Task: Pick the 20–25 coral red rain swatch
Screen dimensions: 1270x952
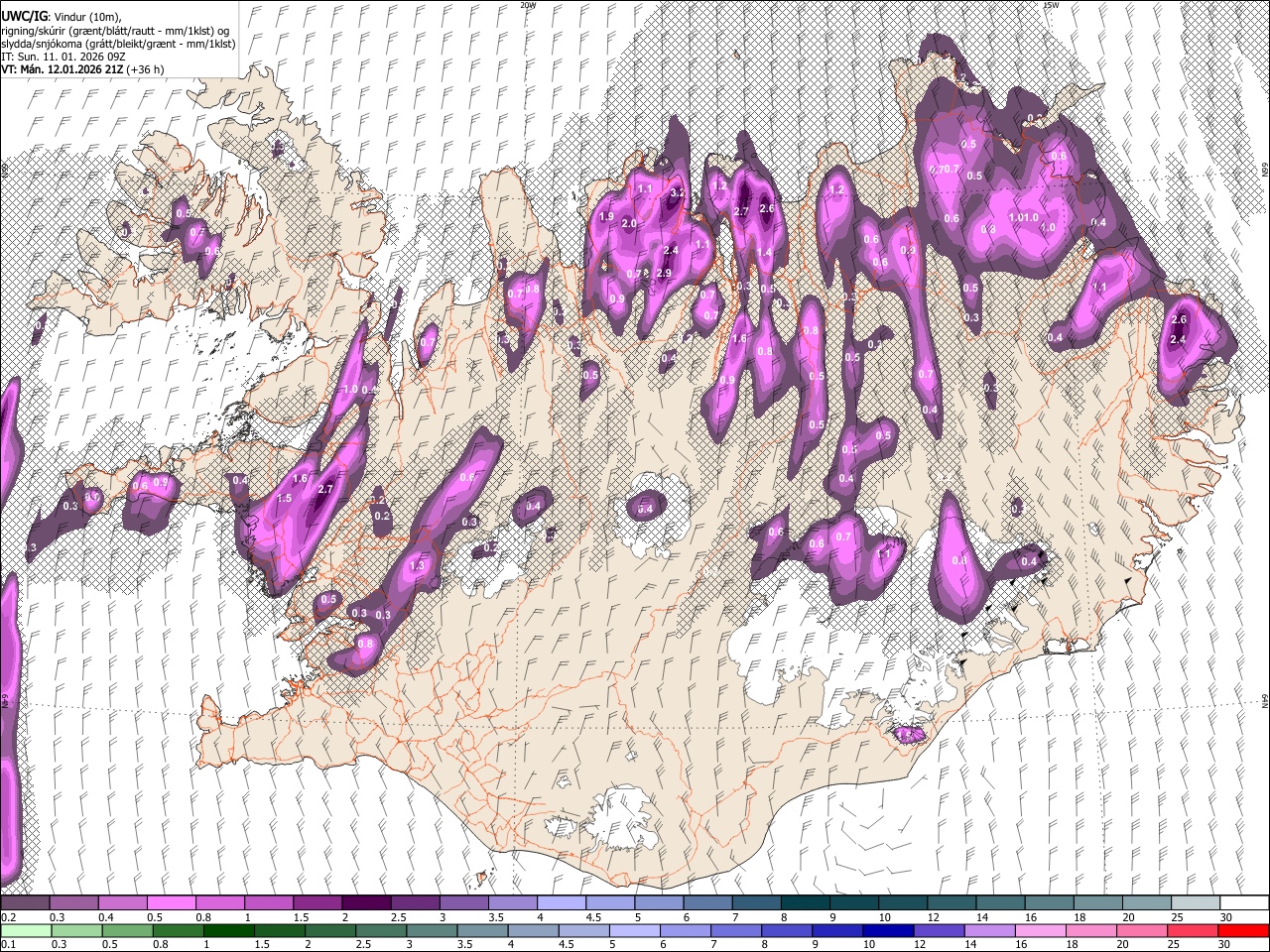Action: (1141, 930)
